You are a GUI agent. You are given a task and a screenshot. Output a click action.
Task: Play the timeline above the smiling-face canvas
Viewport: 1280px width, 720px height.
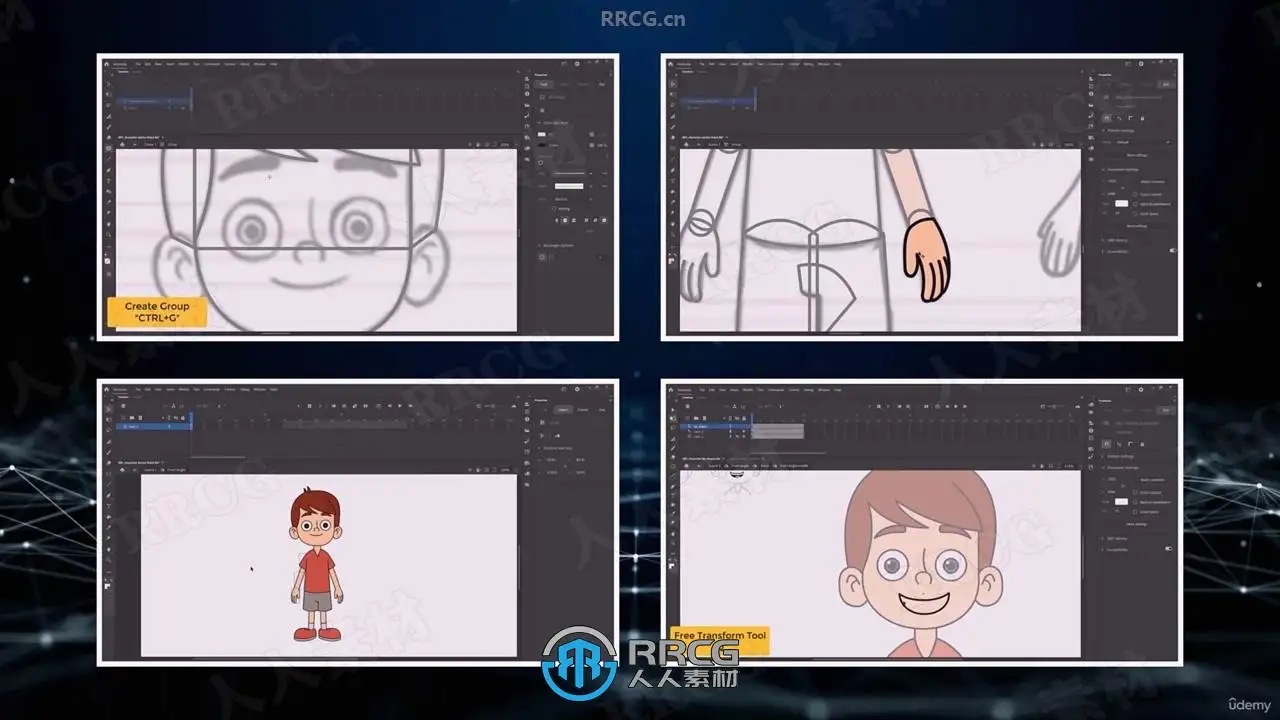[x=956, y=406]
